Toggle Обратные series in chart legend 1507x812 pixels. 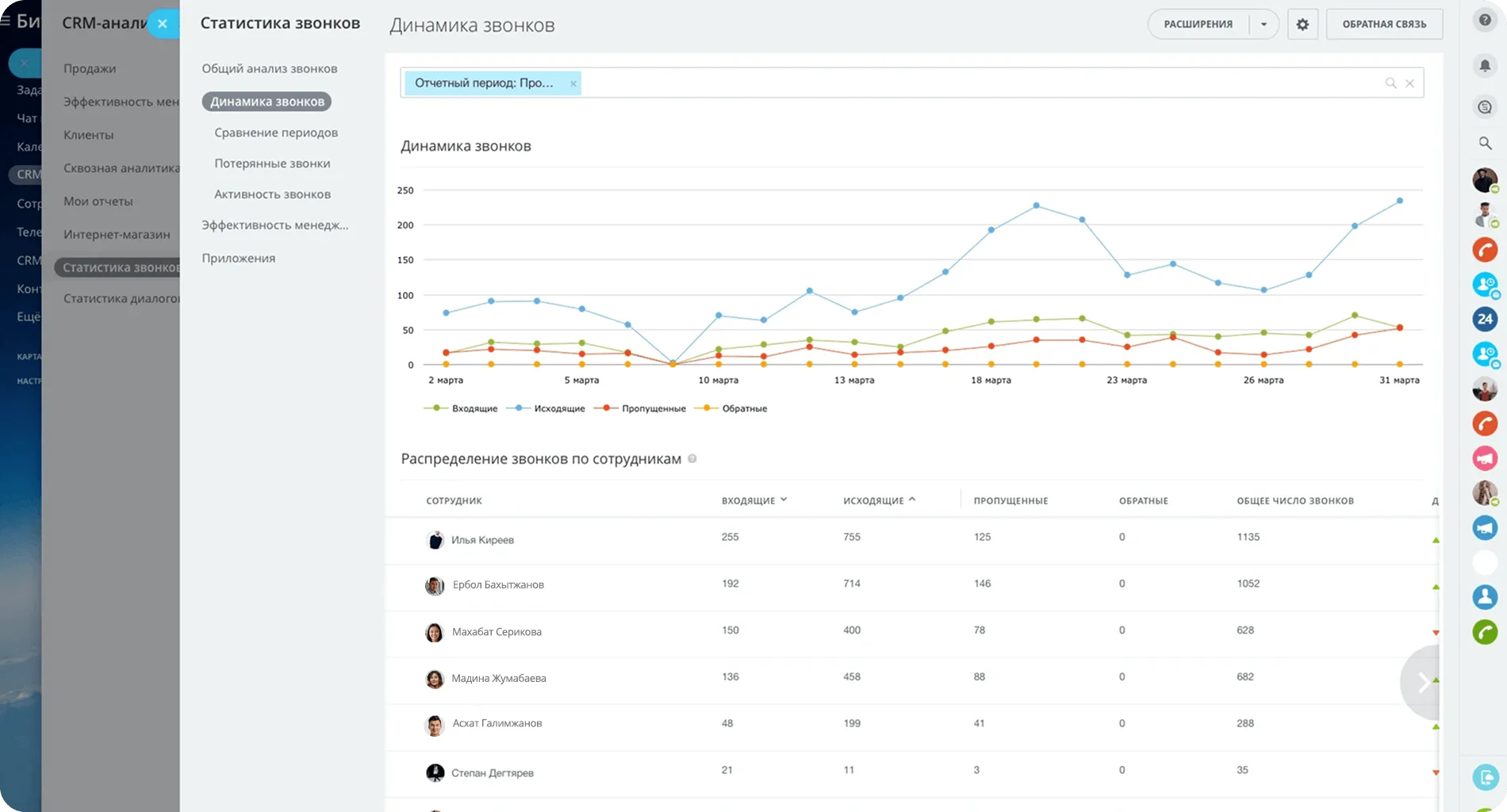(x=730, y=408)
